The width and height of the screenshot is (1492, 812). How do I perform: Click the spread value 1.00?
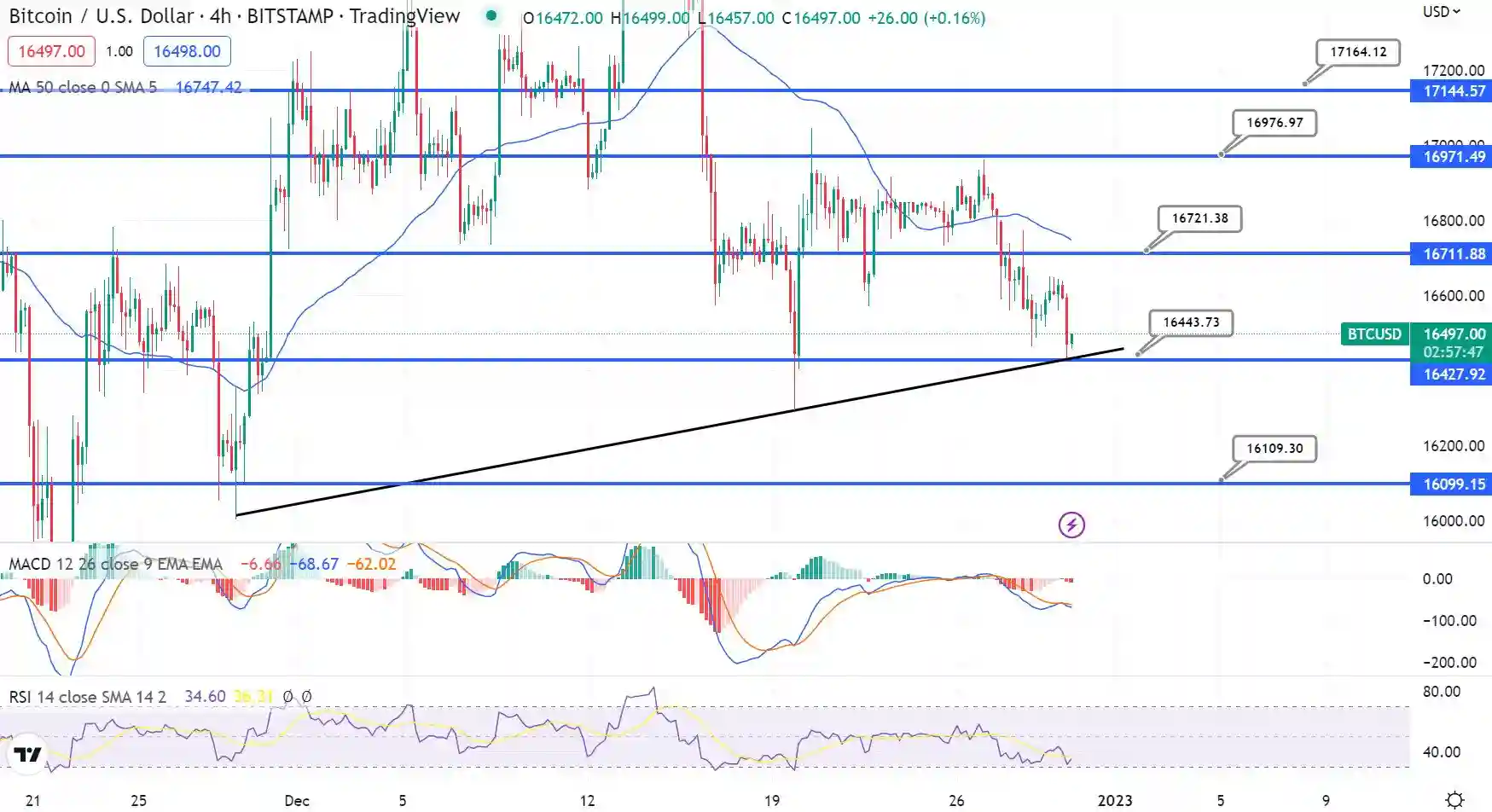coord(119,51)
